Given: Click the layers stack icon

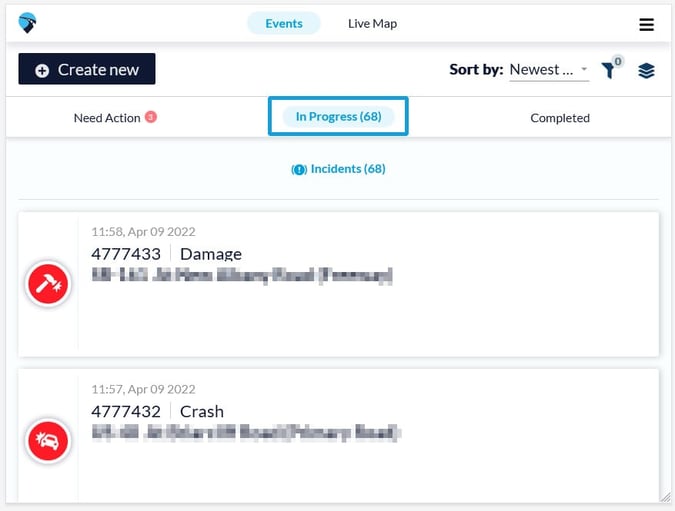Looking at the screenshot, I should [646, 70].
